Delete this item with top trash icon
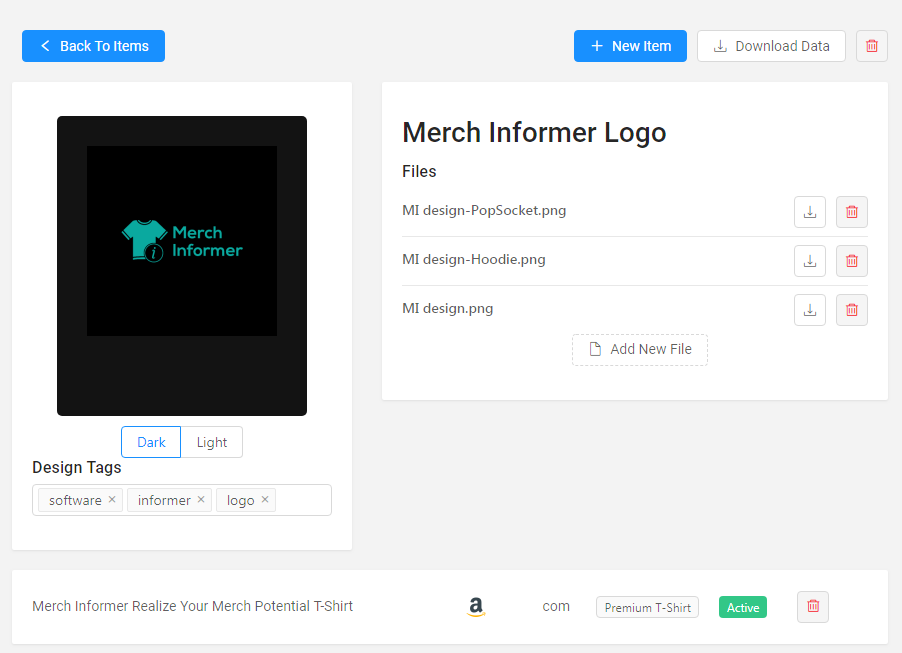The image size is (902, 653). pos(872,46)
